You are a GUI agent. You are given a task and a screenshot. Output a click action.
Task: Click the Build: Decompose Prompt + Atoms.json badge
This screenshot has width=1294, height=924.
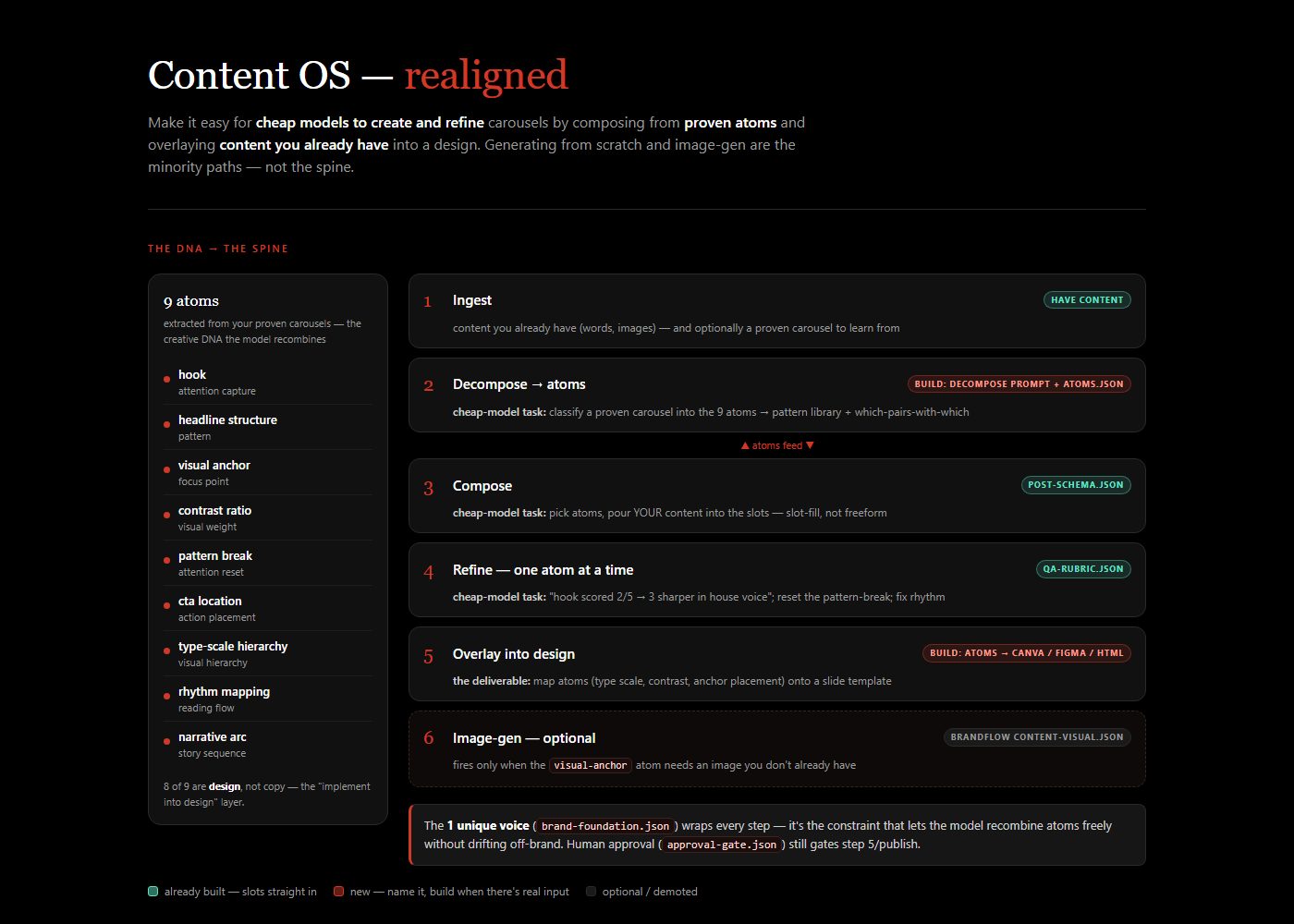click(1019, 384)
